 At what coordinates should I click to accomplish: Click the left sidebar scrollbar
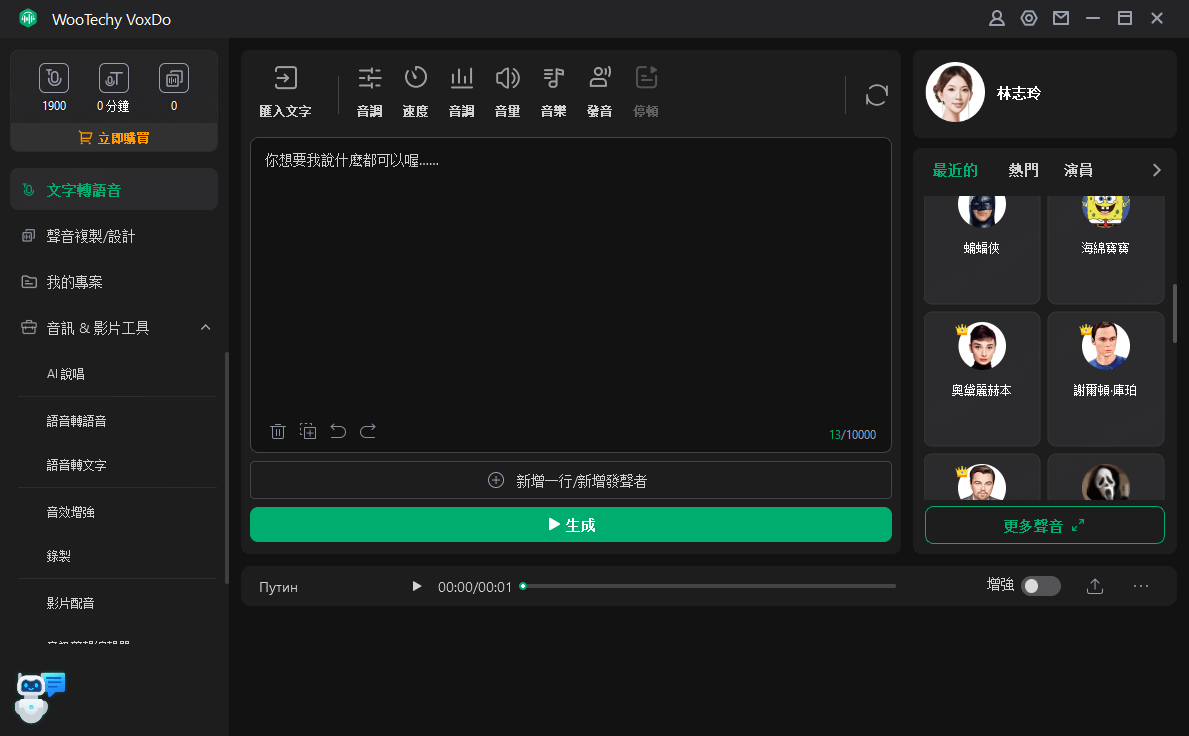coord(227,468)
